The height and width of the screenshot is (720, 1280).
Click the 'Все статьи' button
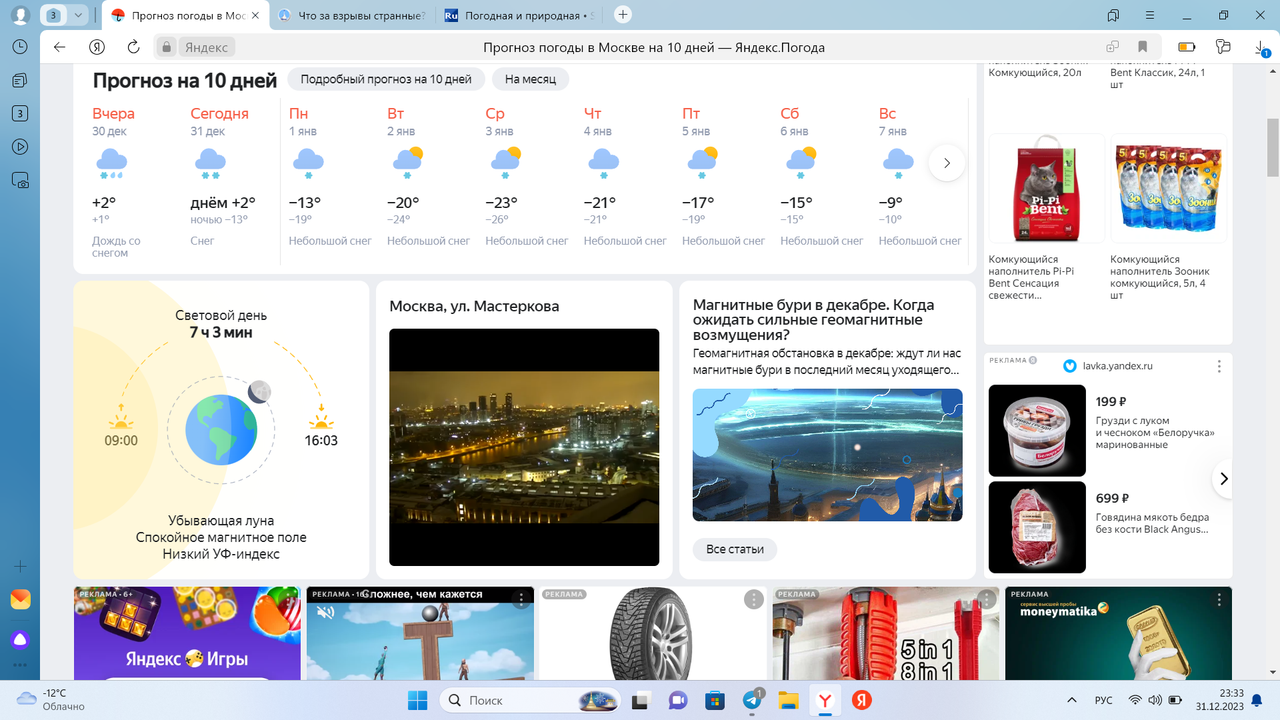735,549
